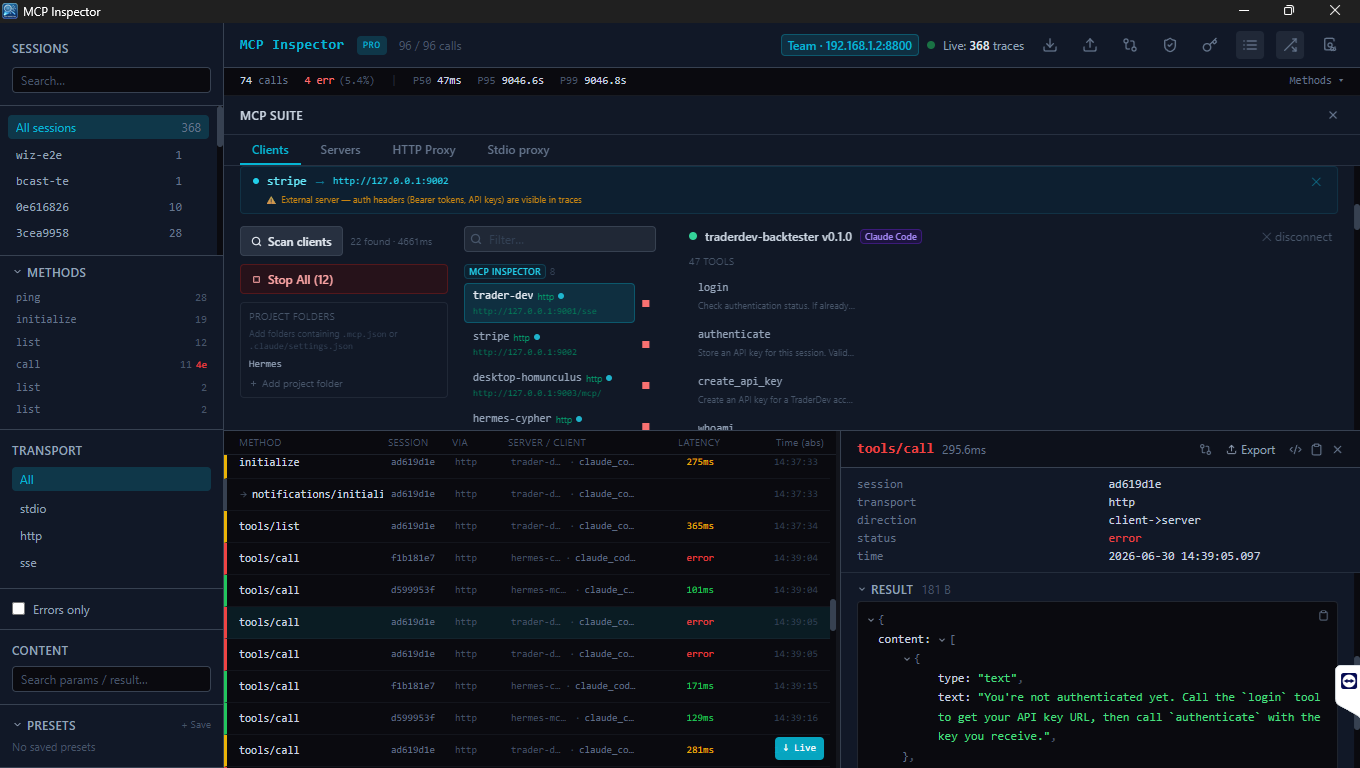Close the MCP Suite panel
This screenshot has height=768, width=1360.
1332,116
